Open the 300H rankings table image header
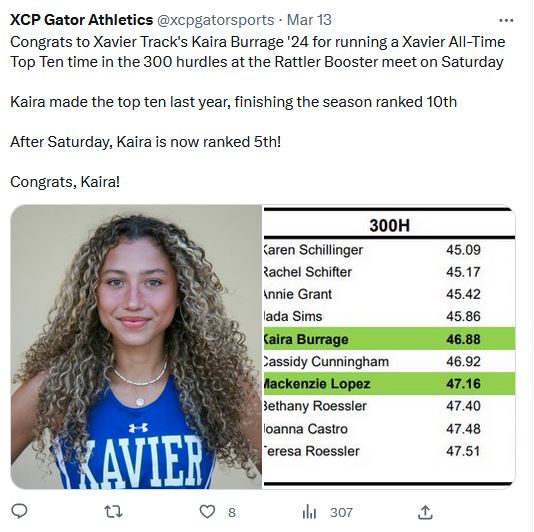This screenshot has width=534, height=532. 389,225
